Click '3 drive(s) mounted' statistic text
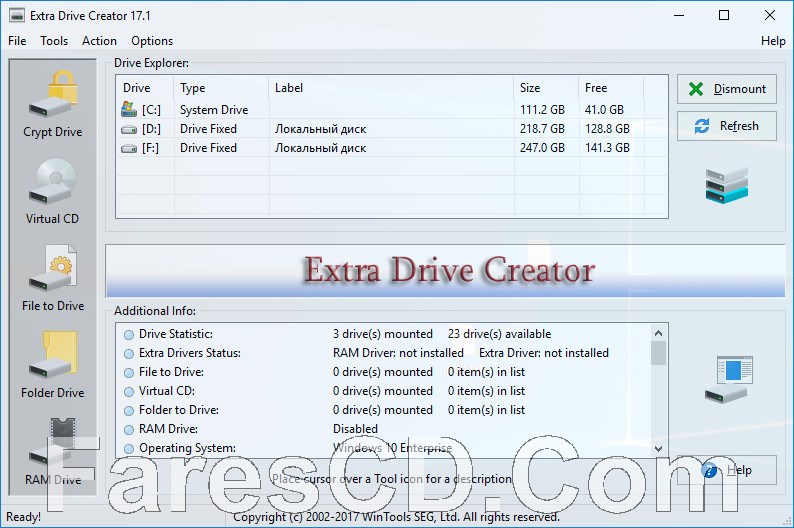Viewport: 794px width, 528px height. click(x=383, y=334)
